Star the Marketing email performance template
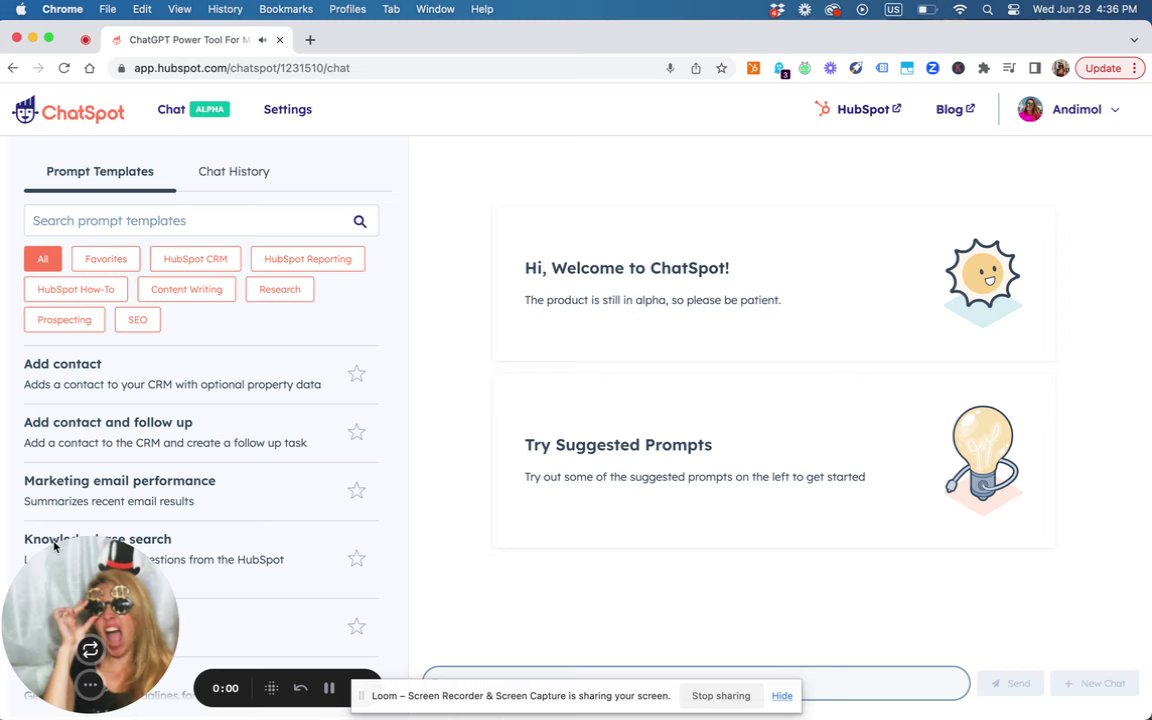 356,490
